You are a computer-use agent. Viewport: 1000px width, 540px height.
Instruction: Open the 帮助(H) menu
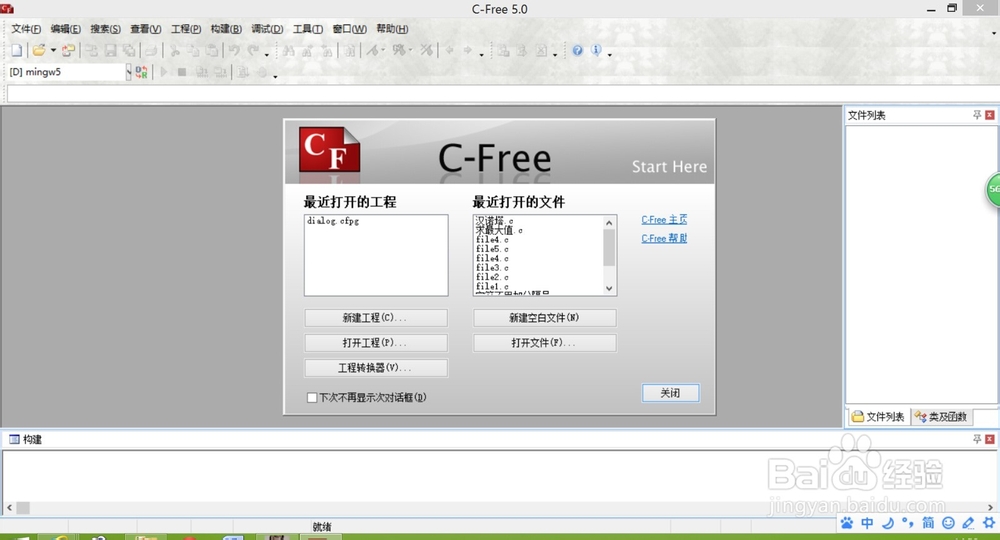click(x=392, y=29)
